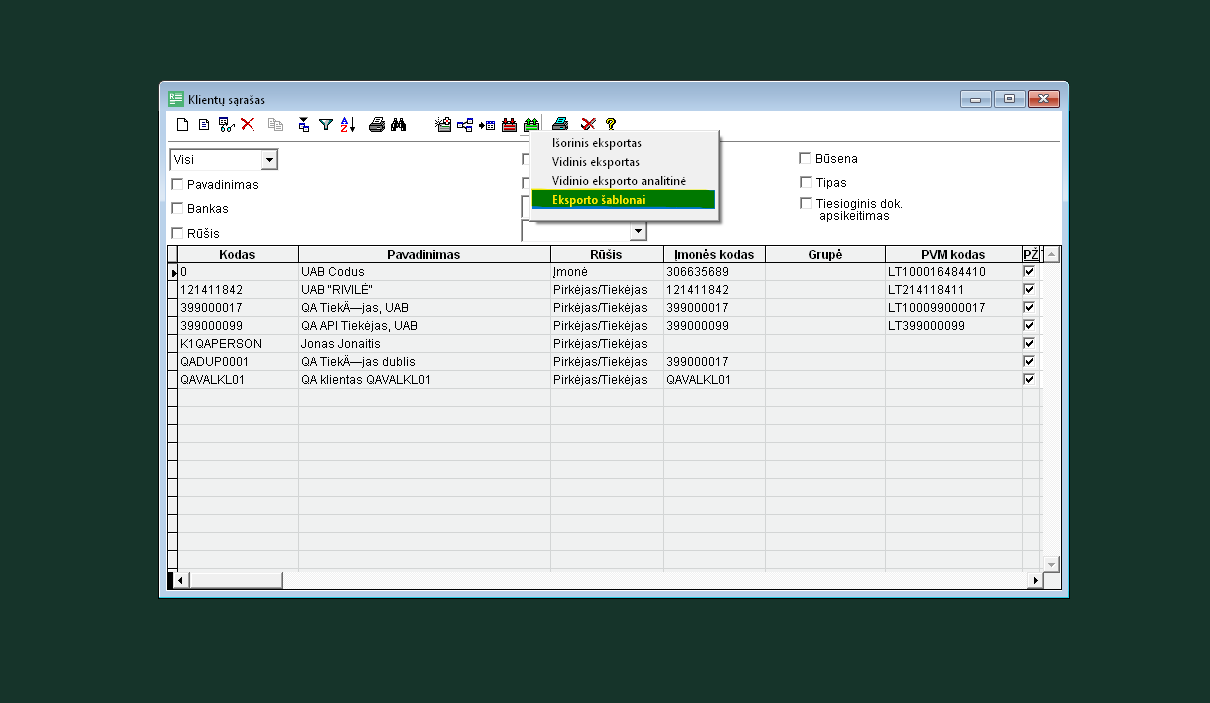Enable the Pavadinimas filter checkbox
This screenshot has width=1210, height=703.
177,184
